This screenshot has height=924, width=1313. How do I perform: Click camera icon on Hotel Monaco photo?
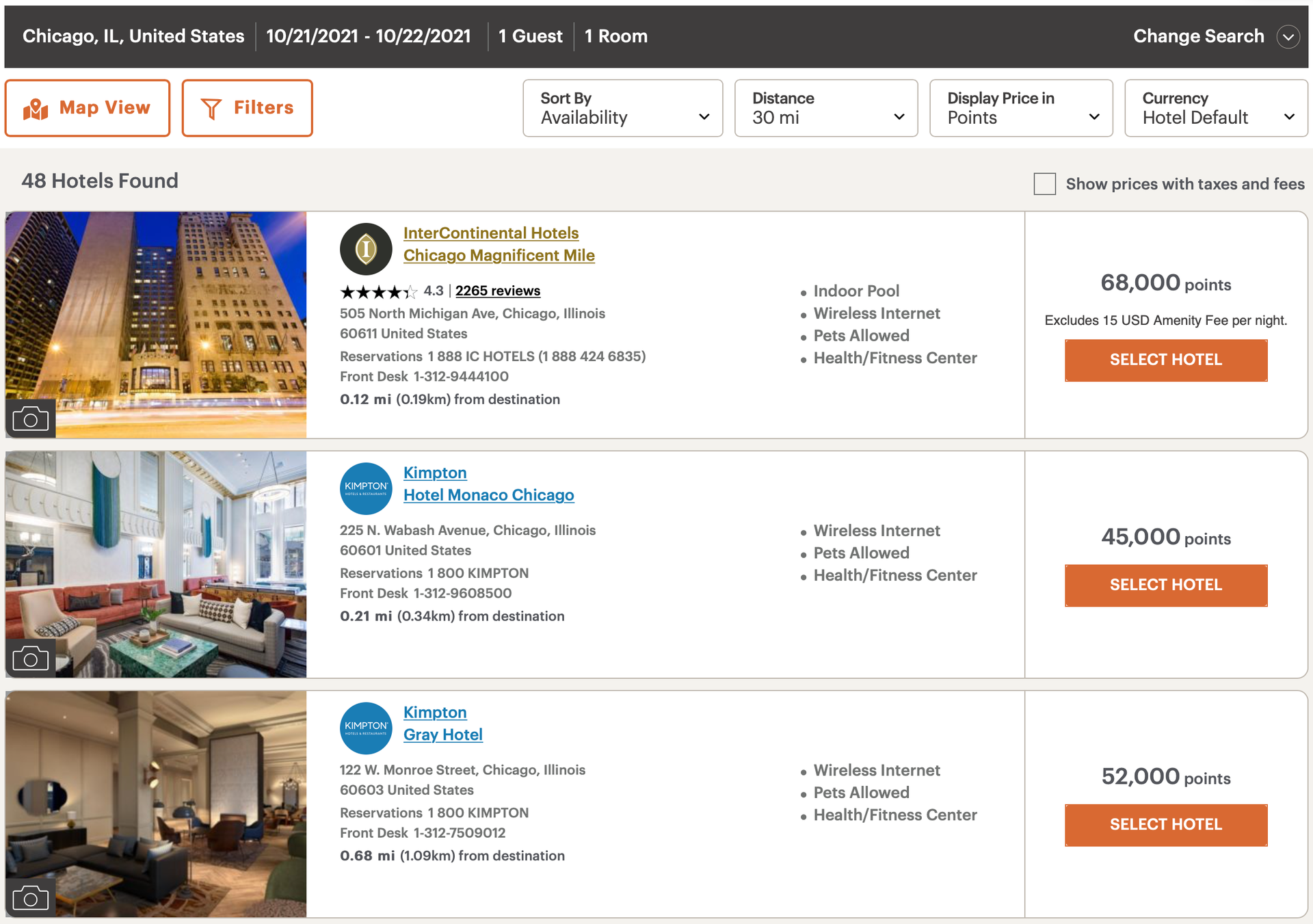[x=30, y=658]
